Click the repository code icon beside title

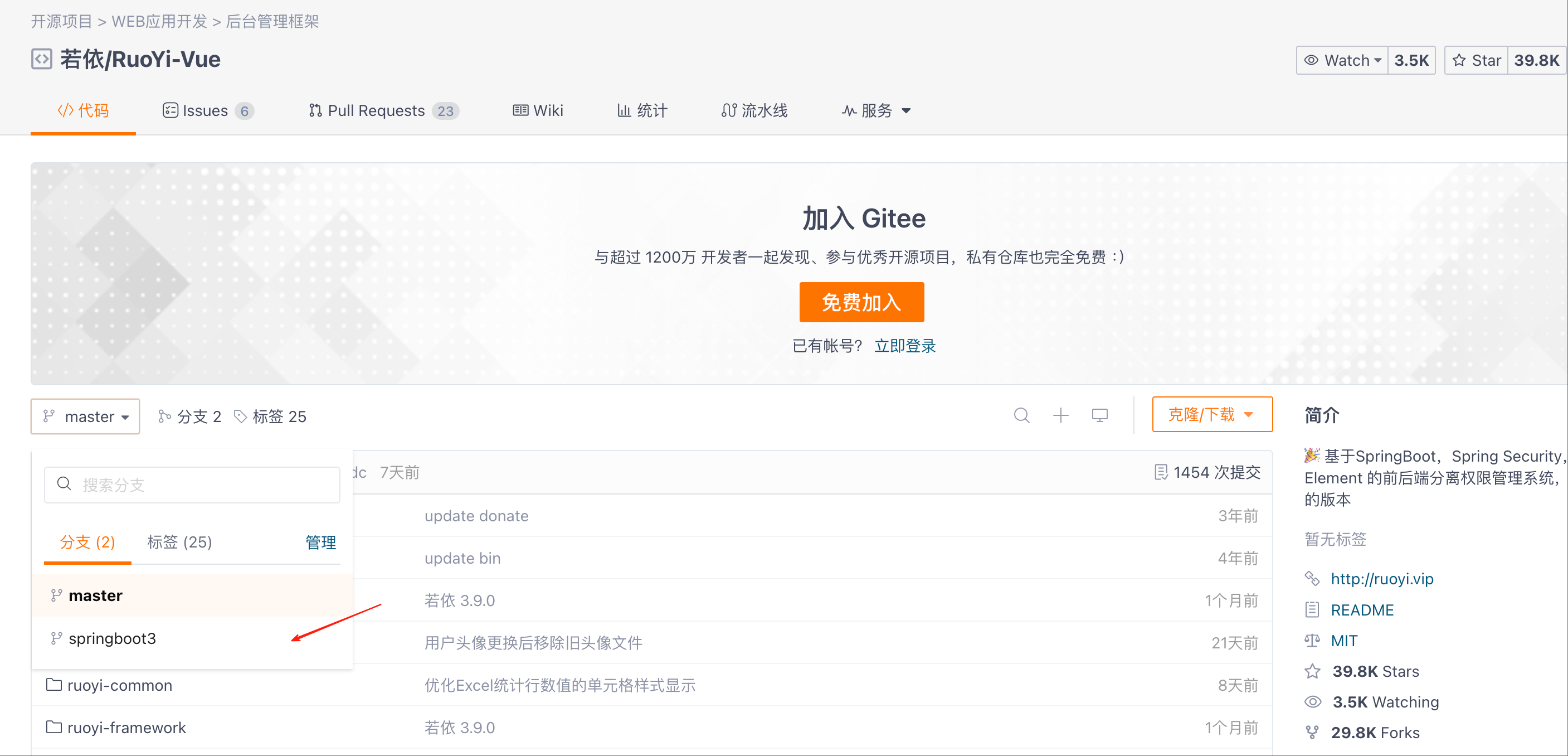[x=41, y=59]
